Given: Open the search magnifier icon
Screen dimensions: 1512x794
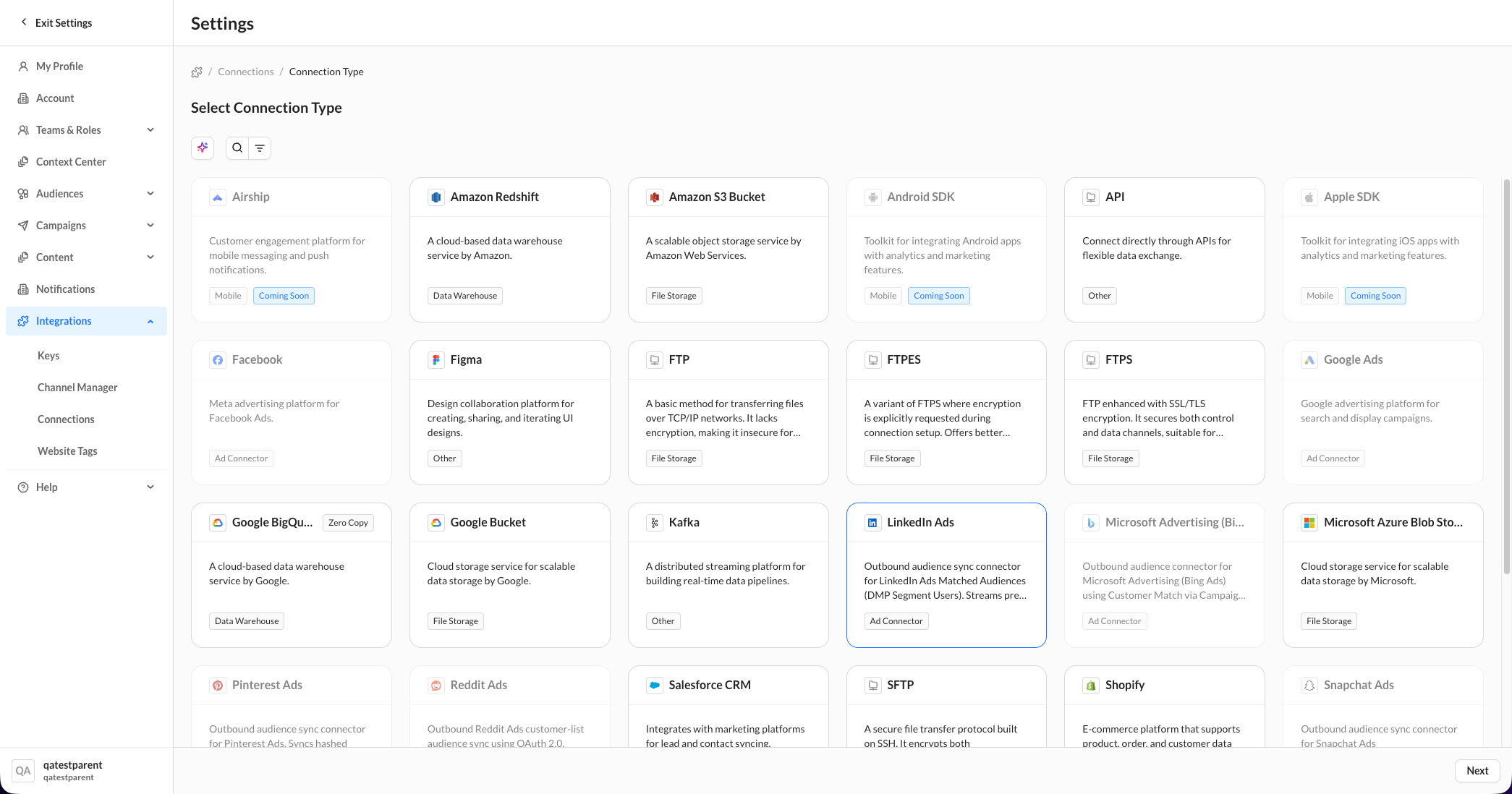Looking at the screenshot, I should tap(237, 148).
